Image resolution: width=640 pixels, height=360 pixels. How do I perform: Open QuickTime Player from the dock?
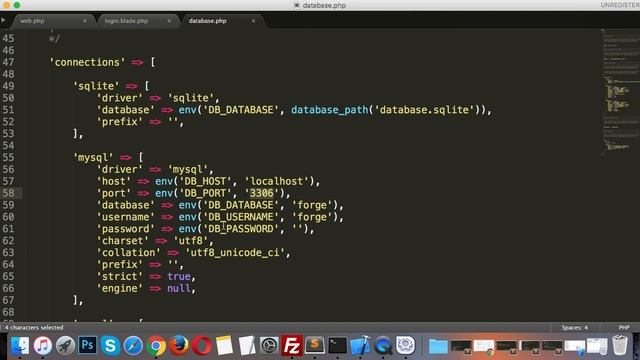click(x=383, y=346)
